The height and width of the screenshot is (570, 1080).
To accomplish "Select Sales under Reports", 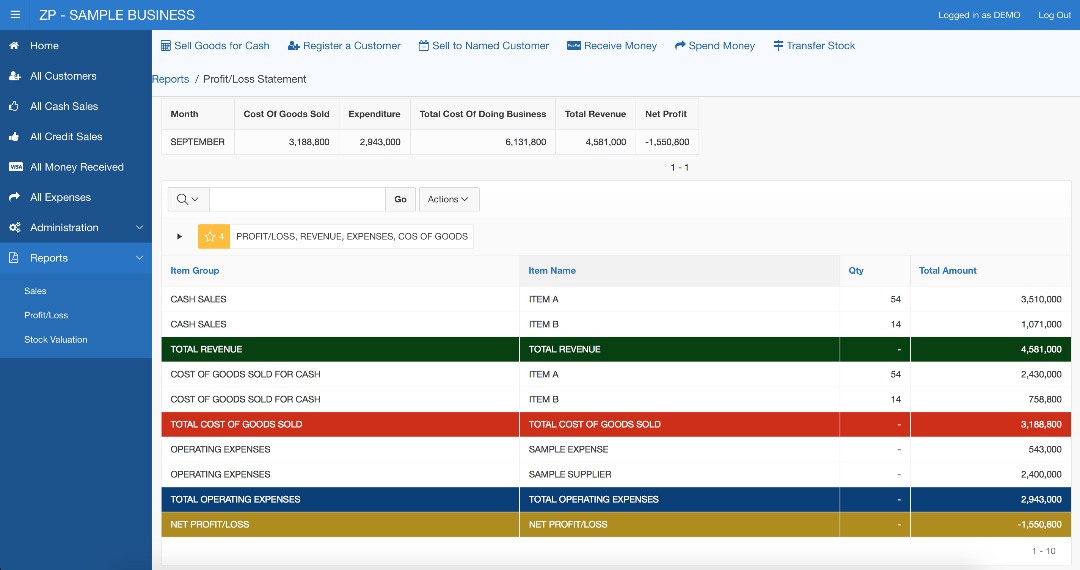I will (x=36, y=291).
